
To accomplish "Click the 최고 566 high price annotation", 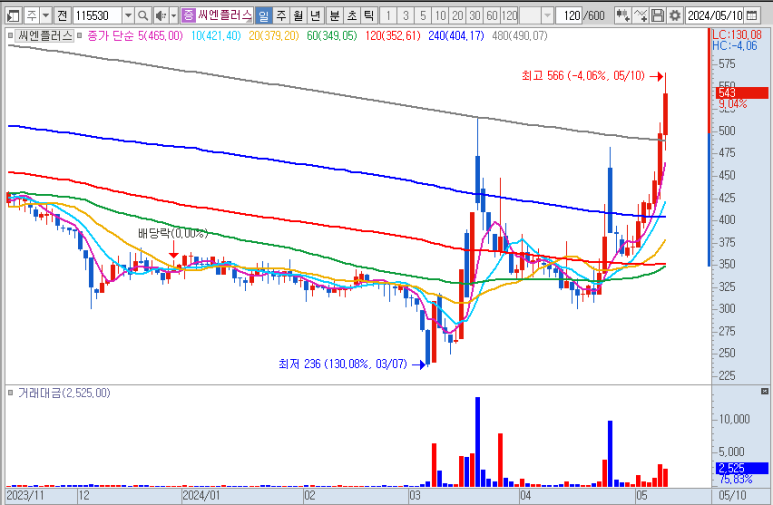I will [x=583, y=76].
